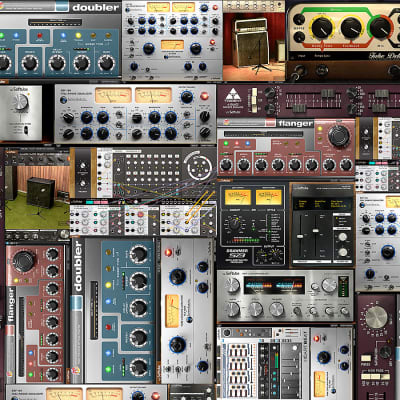Click the left yellow VU meter on Drawmer S73
Image resolution: width=400 pixels, height=400 pixels.
pyautogui.click(x=237, y=197)
